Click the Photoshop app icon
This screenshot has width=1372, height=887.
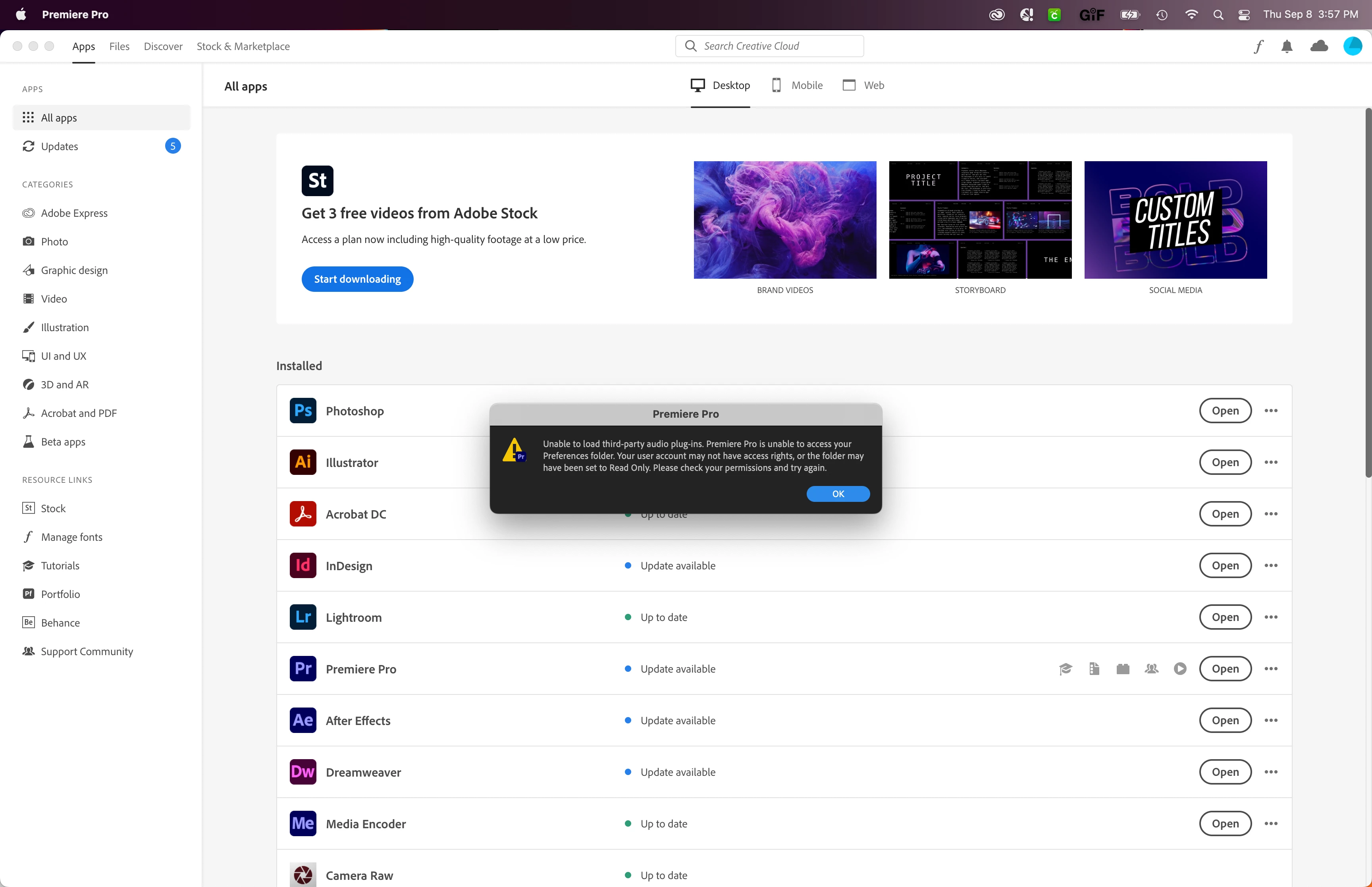(303, 411)
